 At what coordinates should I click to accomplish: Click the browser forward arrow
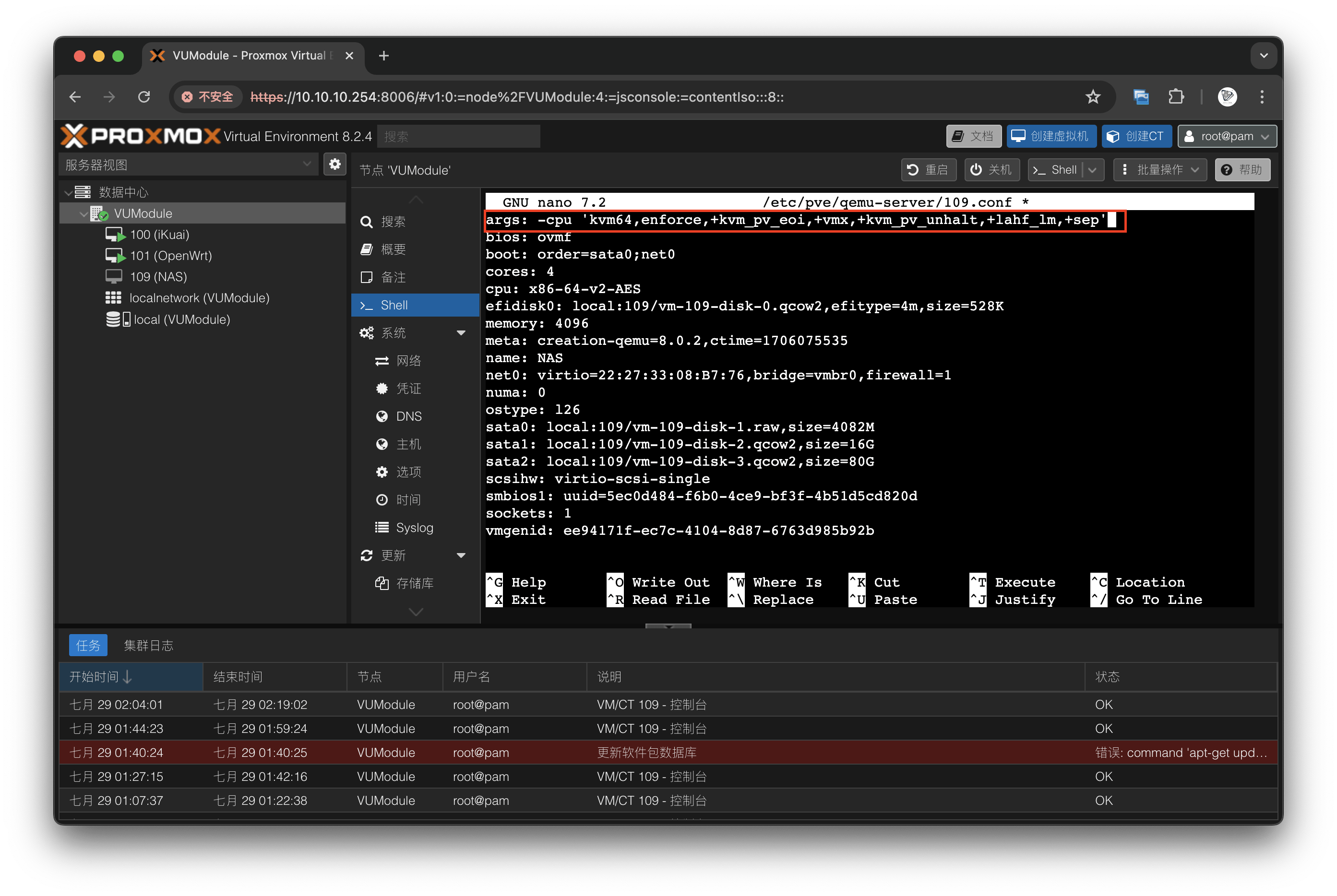109,97
